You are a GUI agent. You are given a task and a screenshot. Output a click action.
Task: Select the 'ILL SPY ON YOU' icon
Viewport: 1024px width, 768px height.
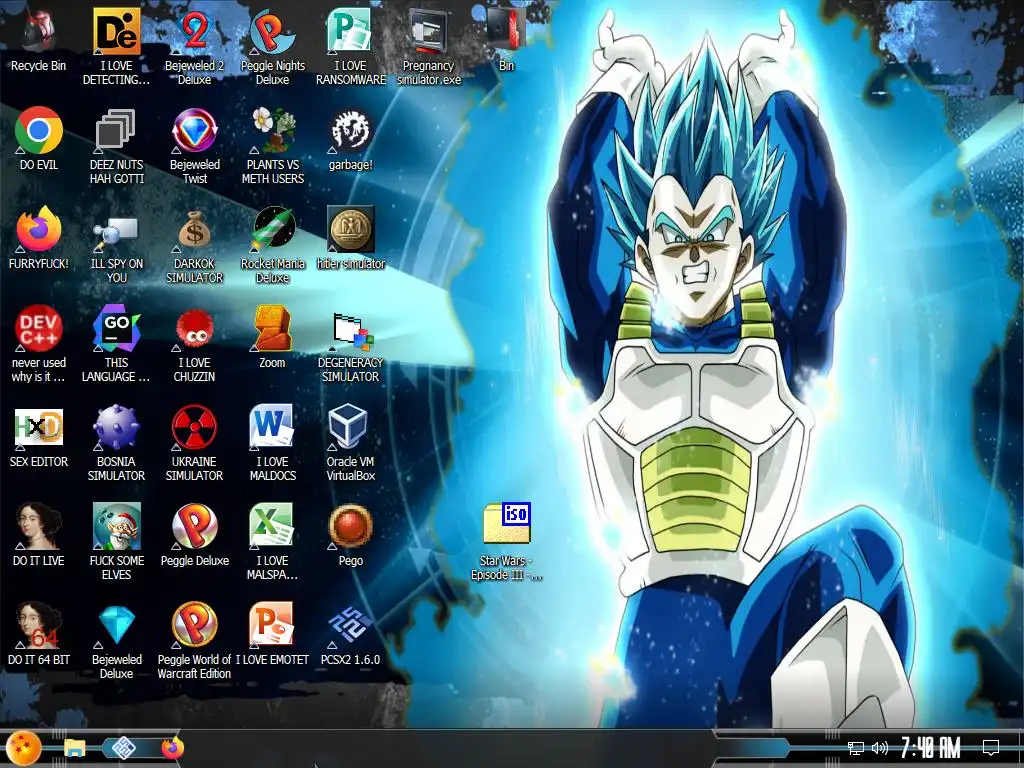point(116,231)
